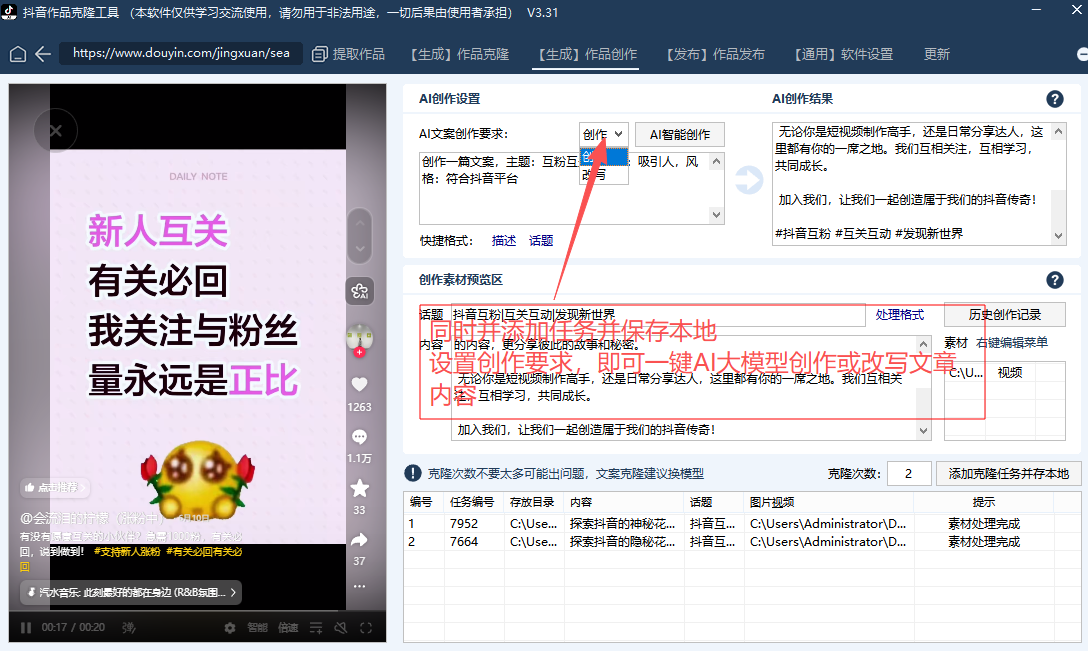The image size is (1088, 651).
Task: Favorite the video with star icon
Action: click(x=359, y=489)
